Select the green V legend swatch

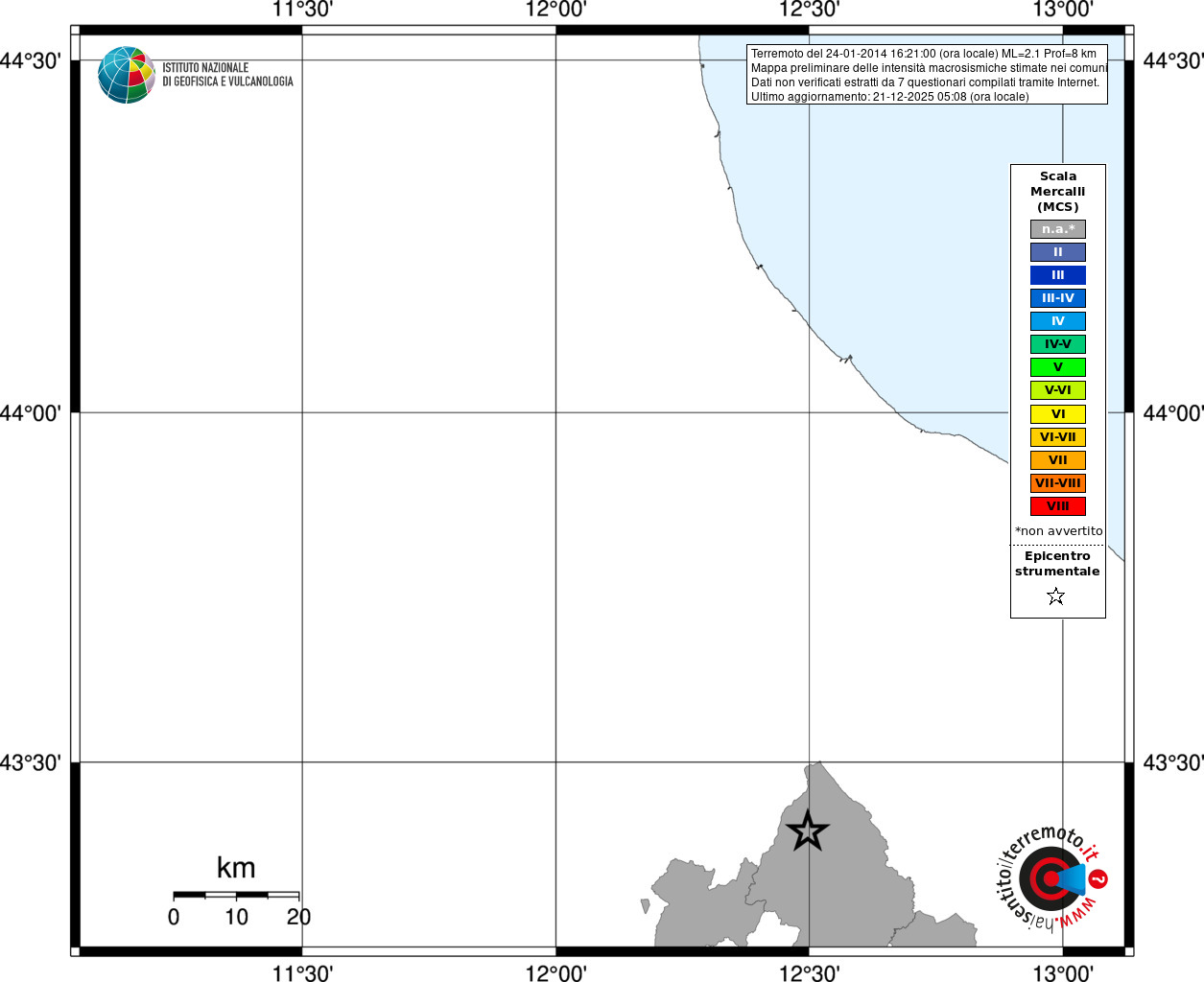click(x=1058, y=367)
